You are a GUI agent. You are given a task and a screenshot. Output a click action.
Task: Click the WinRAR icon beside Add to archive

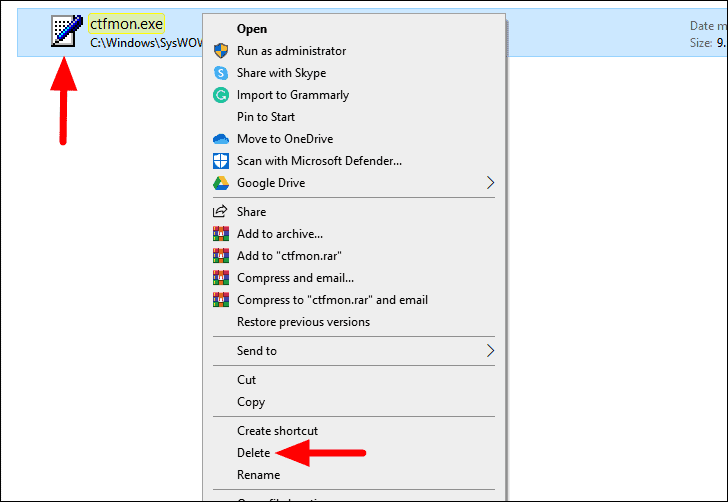point(221,234)
